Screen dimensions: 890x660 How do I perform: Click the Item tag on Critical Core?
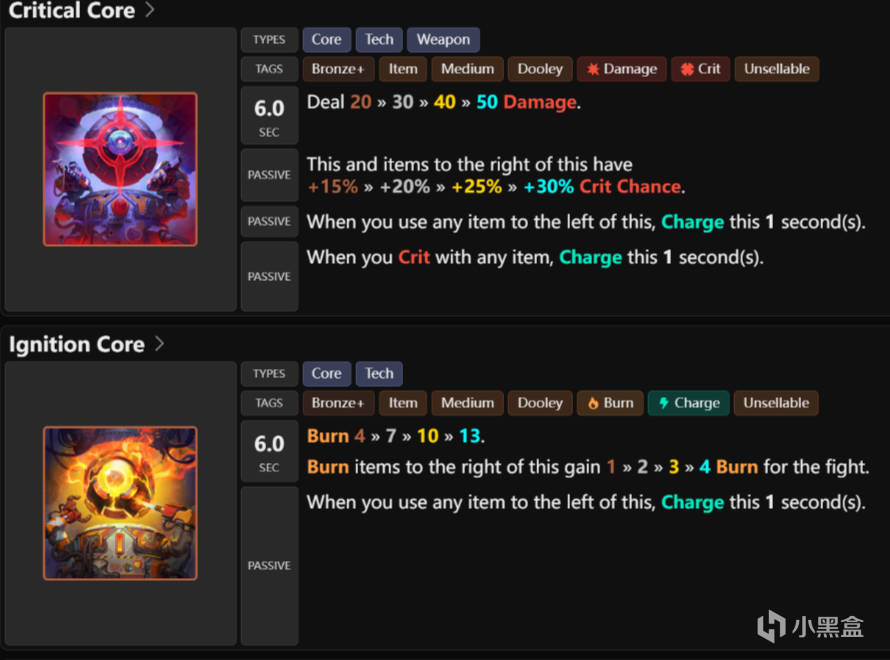click(403, 69)
